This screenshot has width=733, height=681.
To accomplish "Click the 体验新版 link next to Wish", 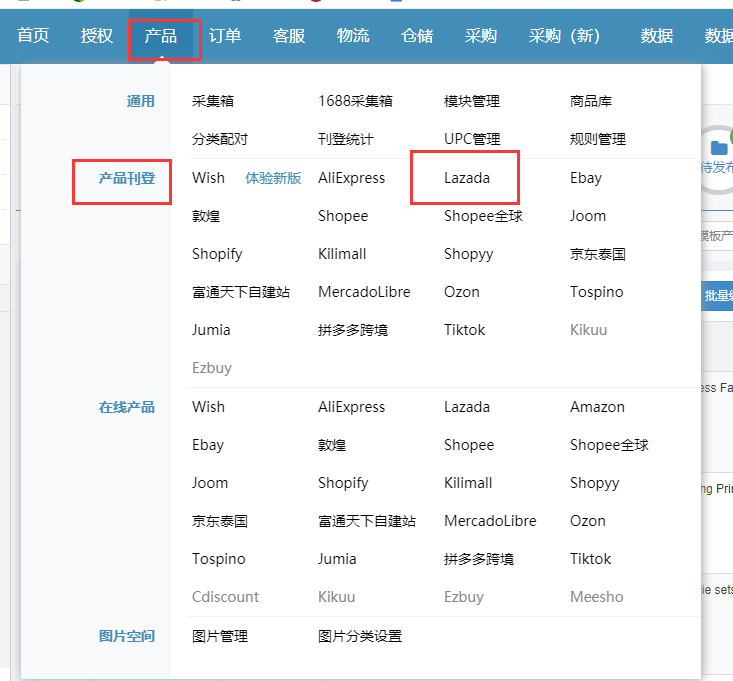I will point(273,178).
